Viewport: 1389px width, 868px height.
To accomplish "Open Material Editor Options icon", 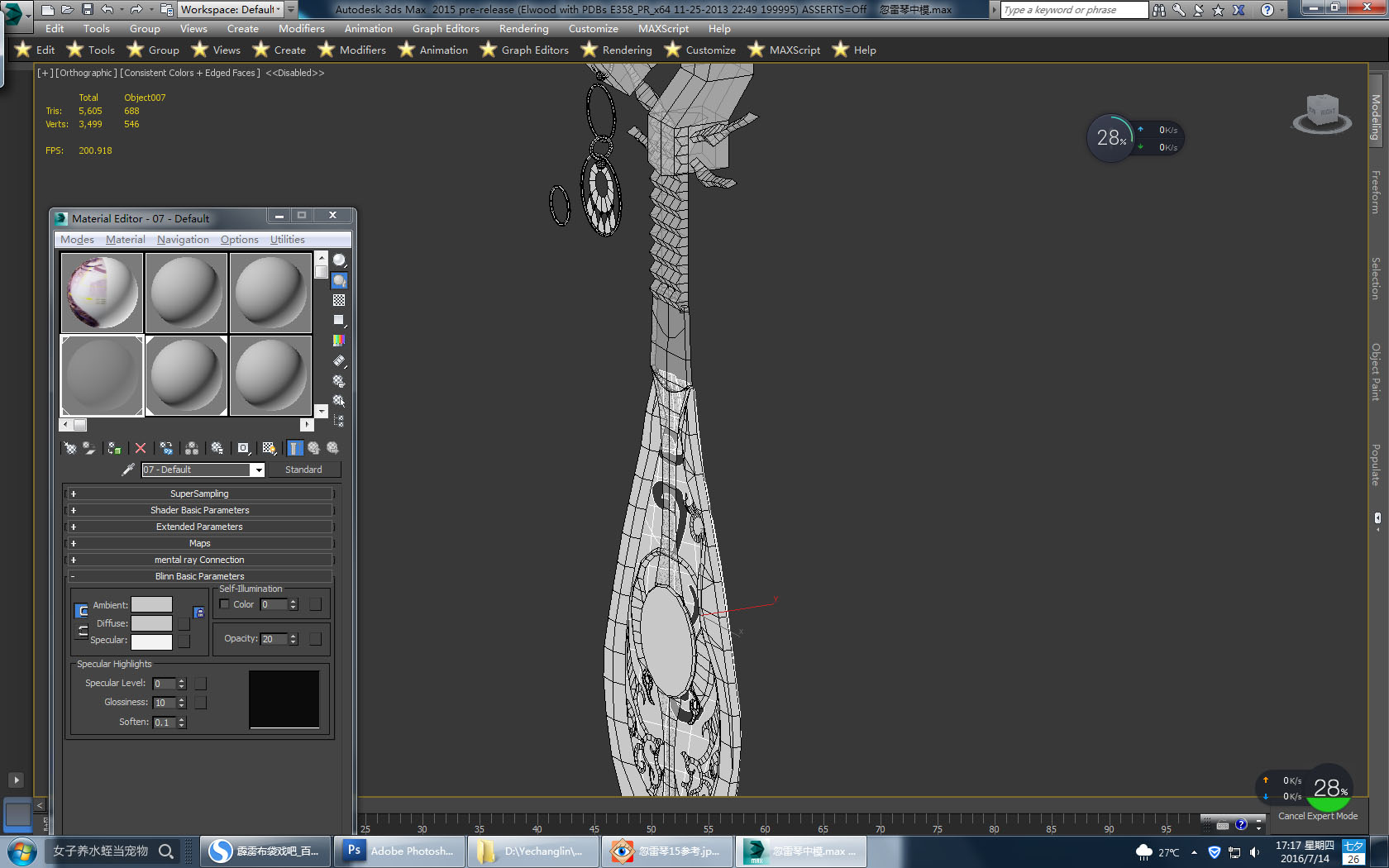I will click(339, 381).
